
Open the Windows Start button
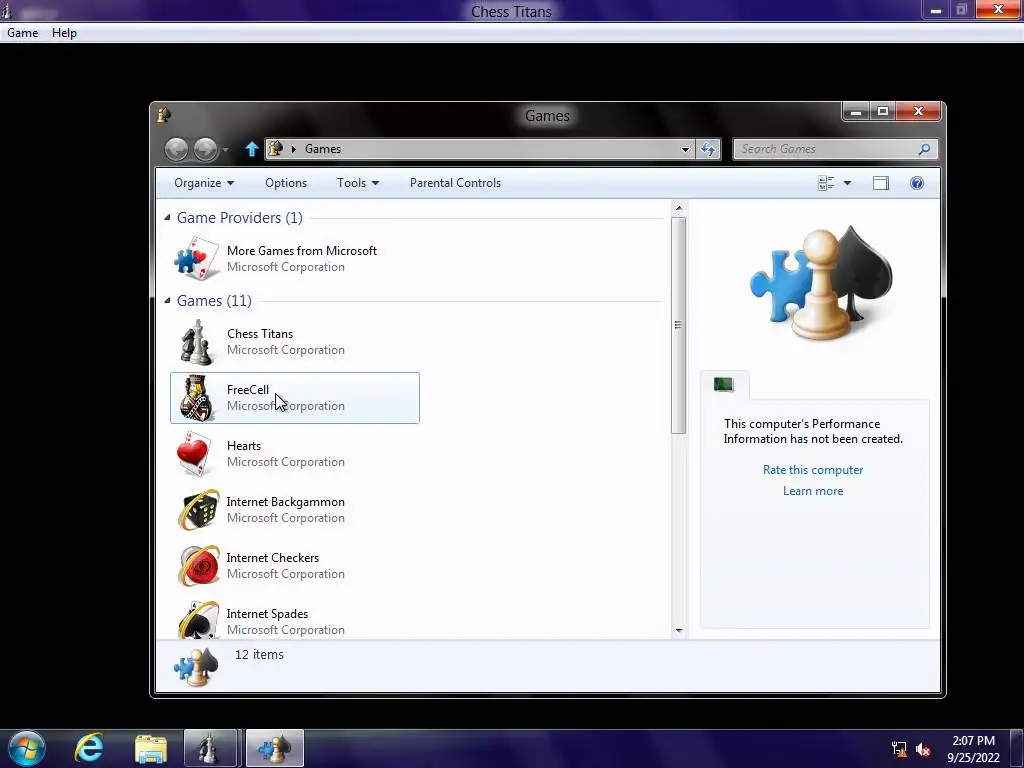(x=27, y=748)
